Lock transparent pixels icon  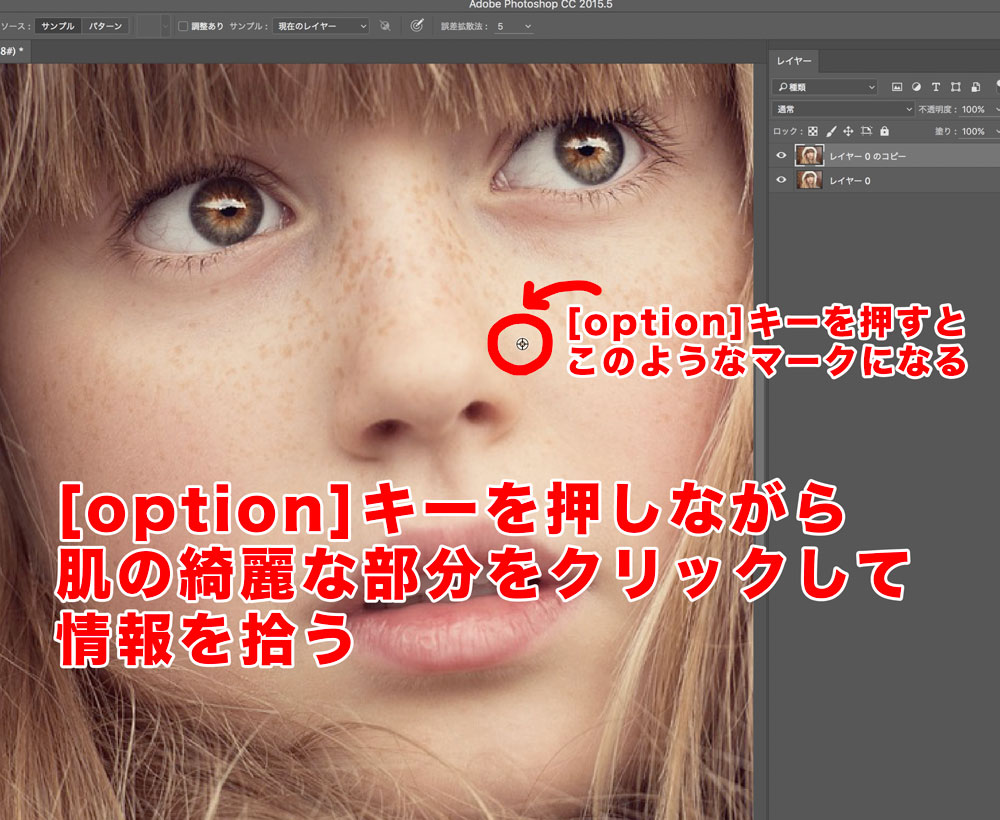coord(812,131)
